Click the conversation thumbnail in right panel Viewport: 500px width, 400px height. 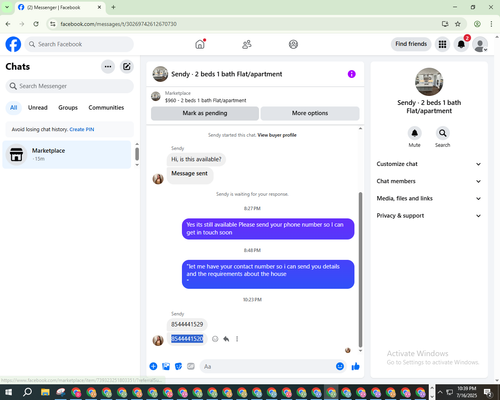[429, 82]
